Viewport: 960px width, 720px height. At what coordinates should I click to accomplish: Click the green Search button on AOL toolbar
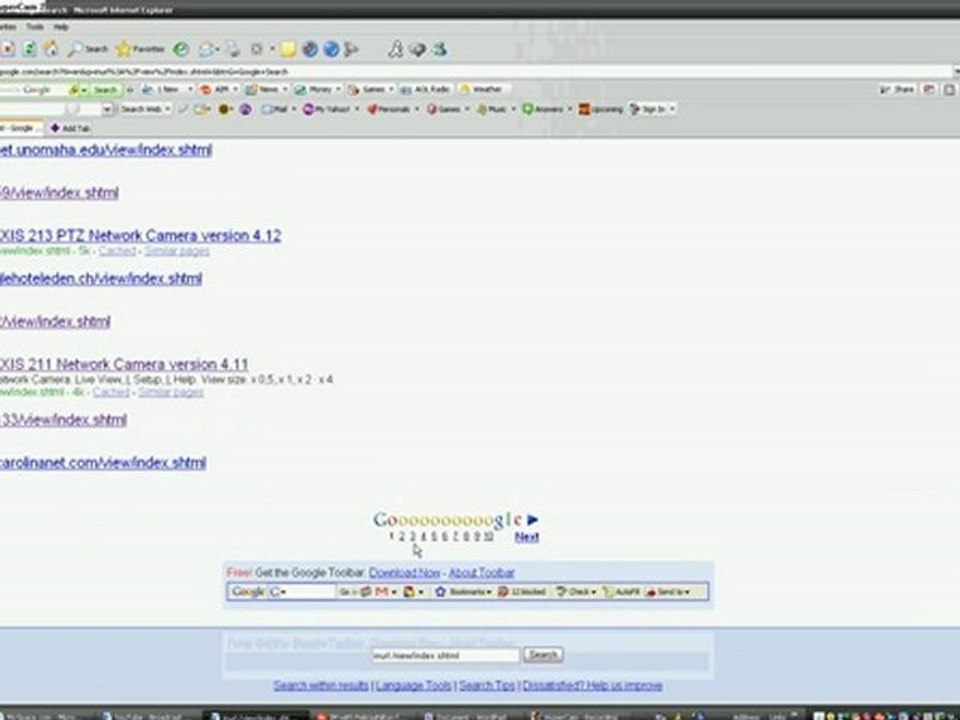[x=105, y=89]
